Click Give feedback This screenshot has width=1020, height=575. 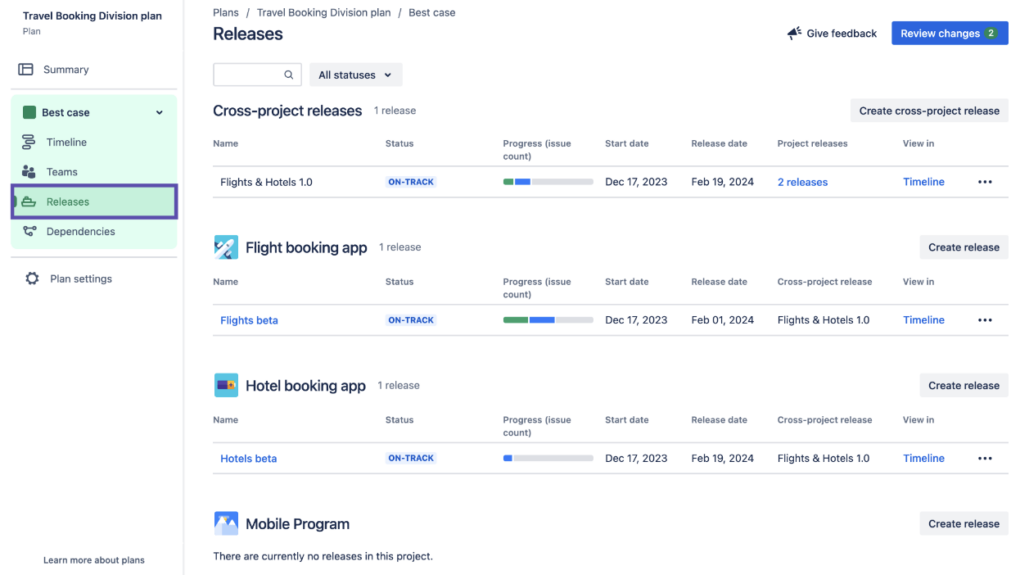(832, 33)
